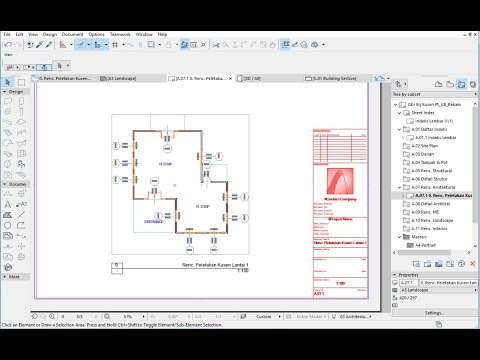Select the Wall tool

pyautogui.click(x=8, y=101)
